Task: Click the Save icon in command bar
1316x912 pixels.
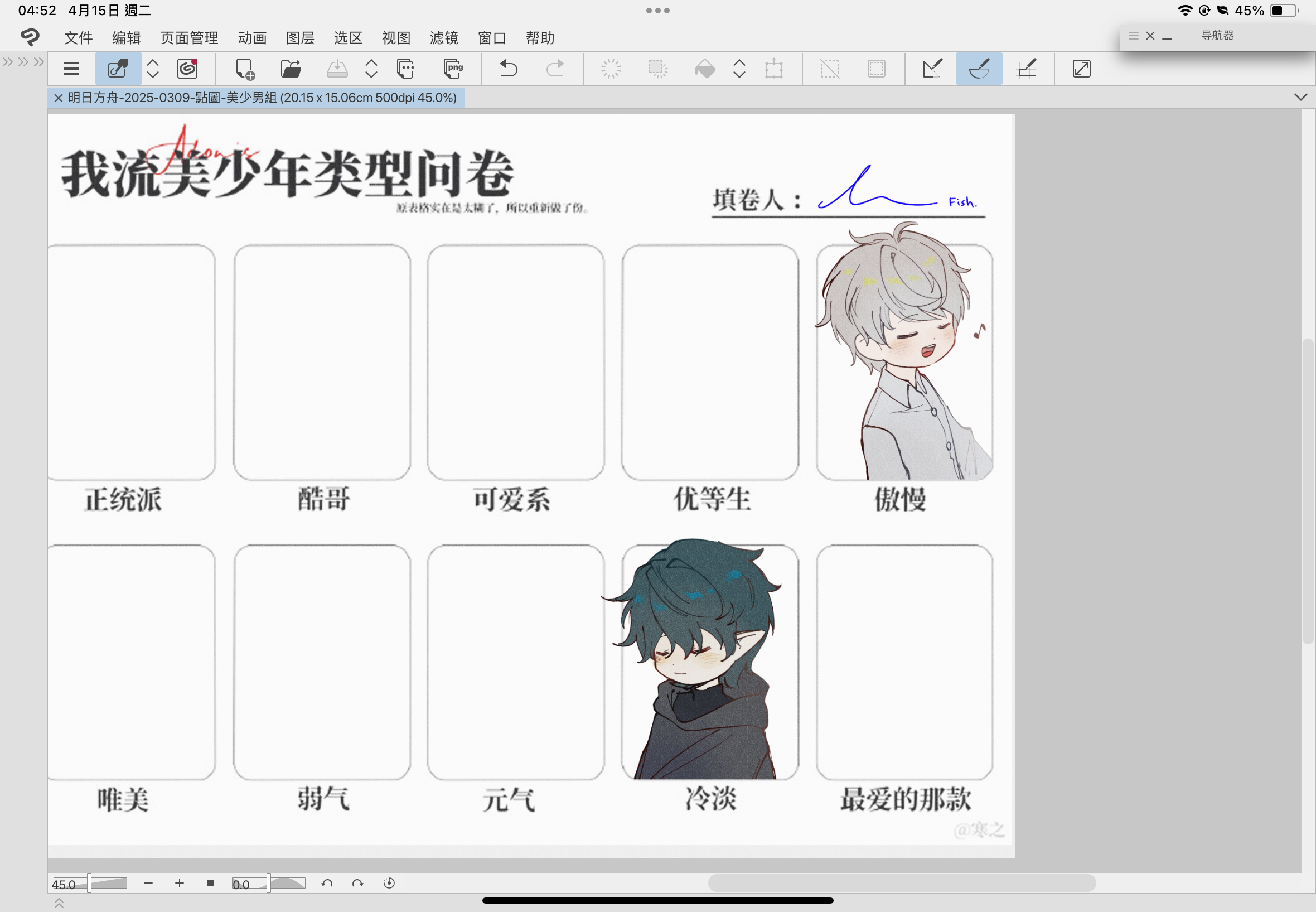Action: coord(337,69)
